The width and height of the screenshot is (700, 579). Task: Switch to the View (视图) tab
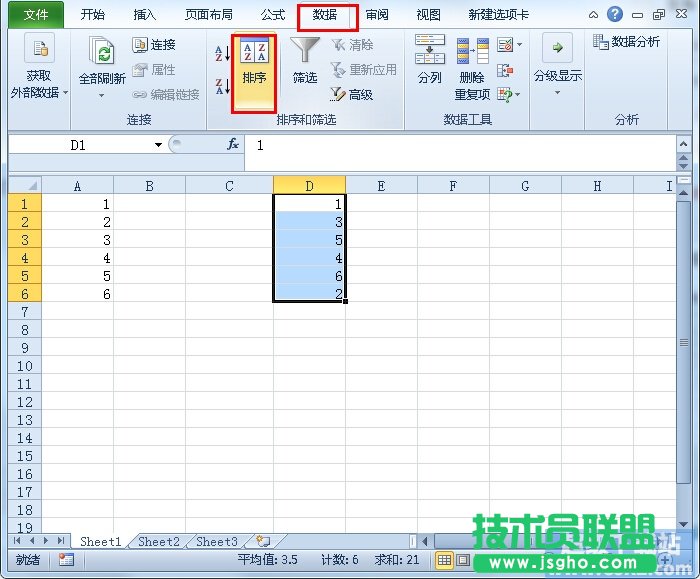click(429, 15)
